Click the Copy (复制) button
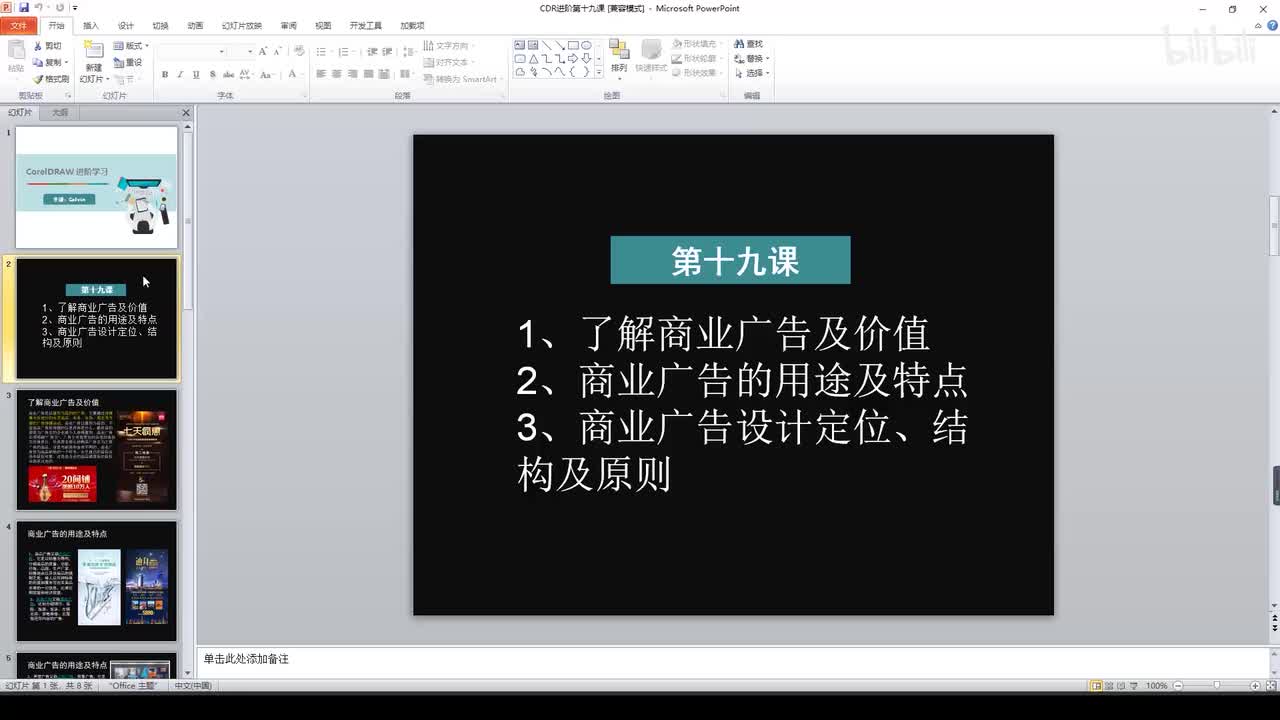1280x720 pixels. pos(50,62)
